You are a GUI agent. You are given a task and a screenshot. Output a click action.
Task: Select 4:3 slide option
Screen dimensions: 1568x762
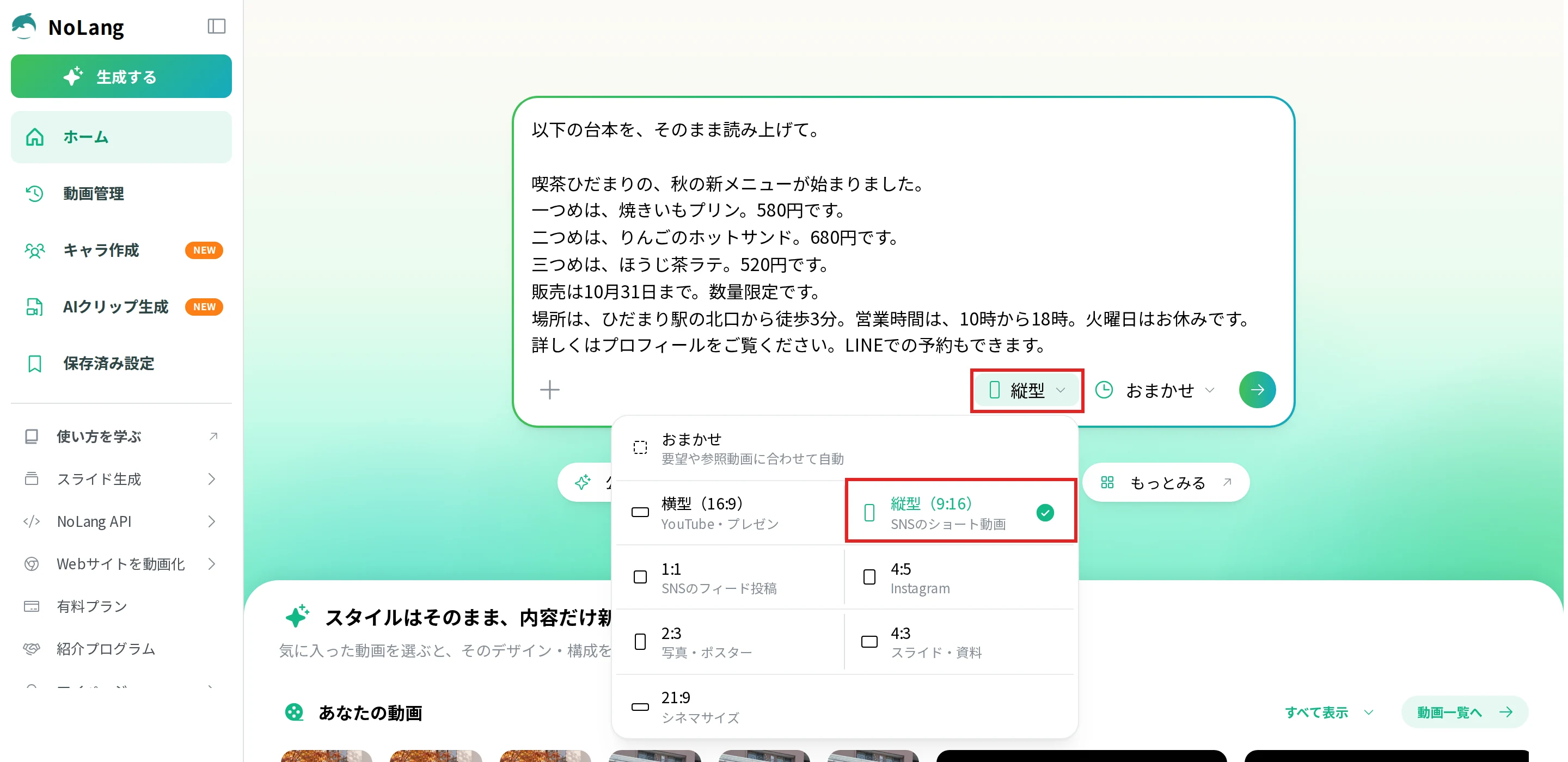point(960,642)
